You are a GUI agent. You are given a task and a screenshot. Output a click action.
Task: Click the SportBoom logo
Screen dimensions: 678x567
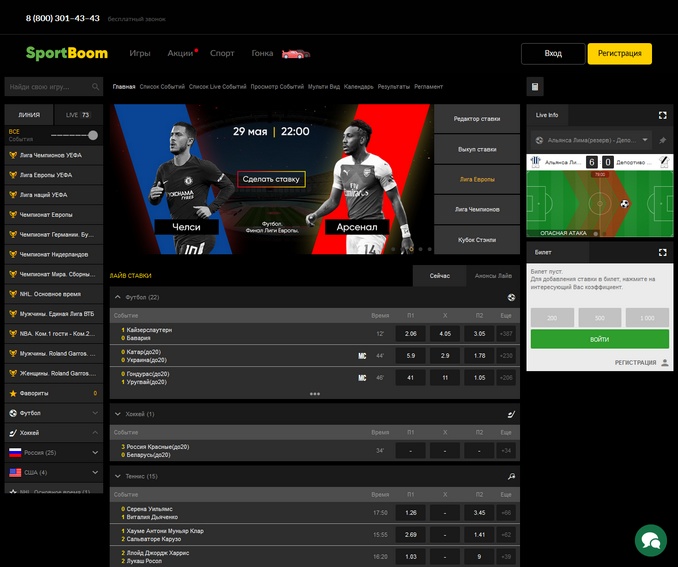tap(67, 53)
